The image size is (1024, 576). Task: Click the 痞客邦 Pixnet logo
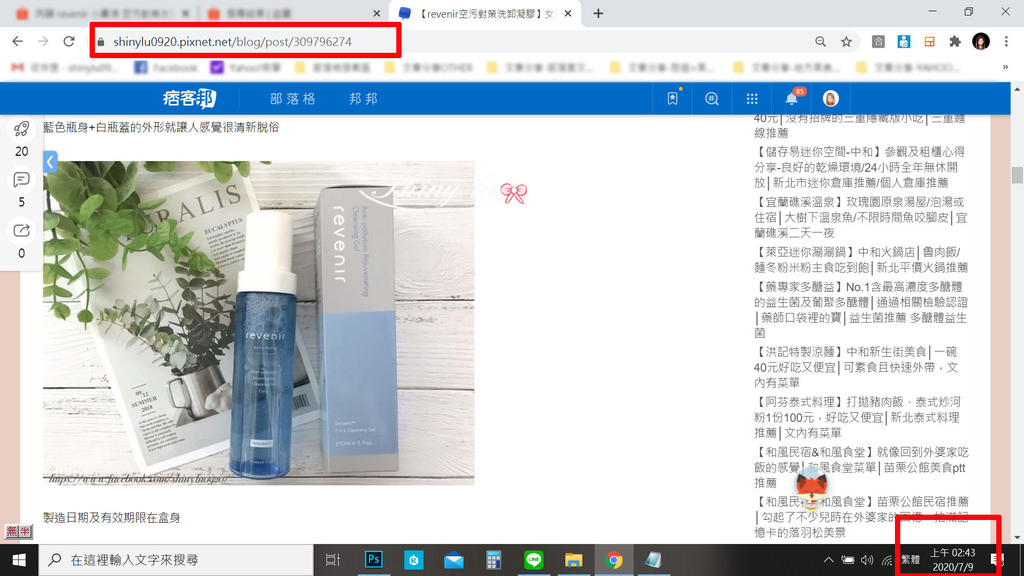point(189,99)
